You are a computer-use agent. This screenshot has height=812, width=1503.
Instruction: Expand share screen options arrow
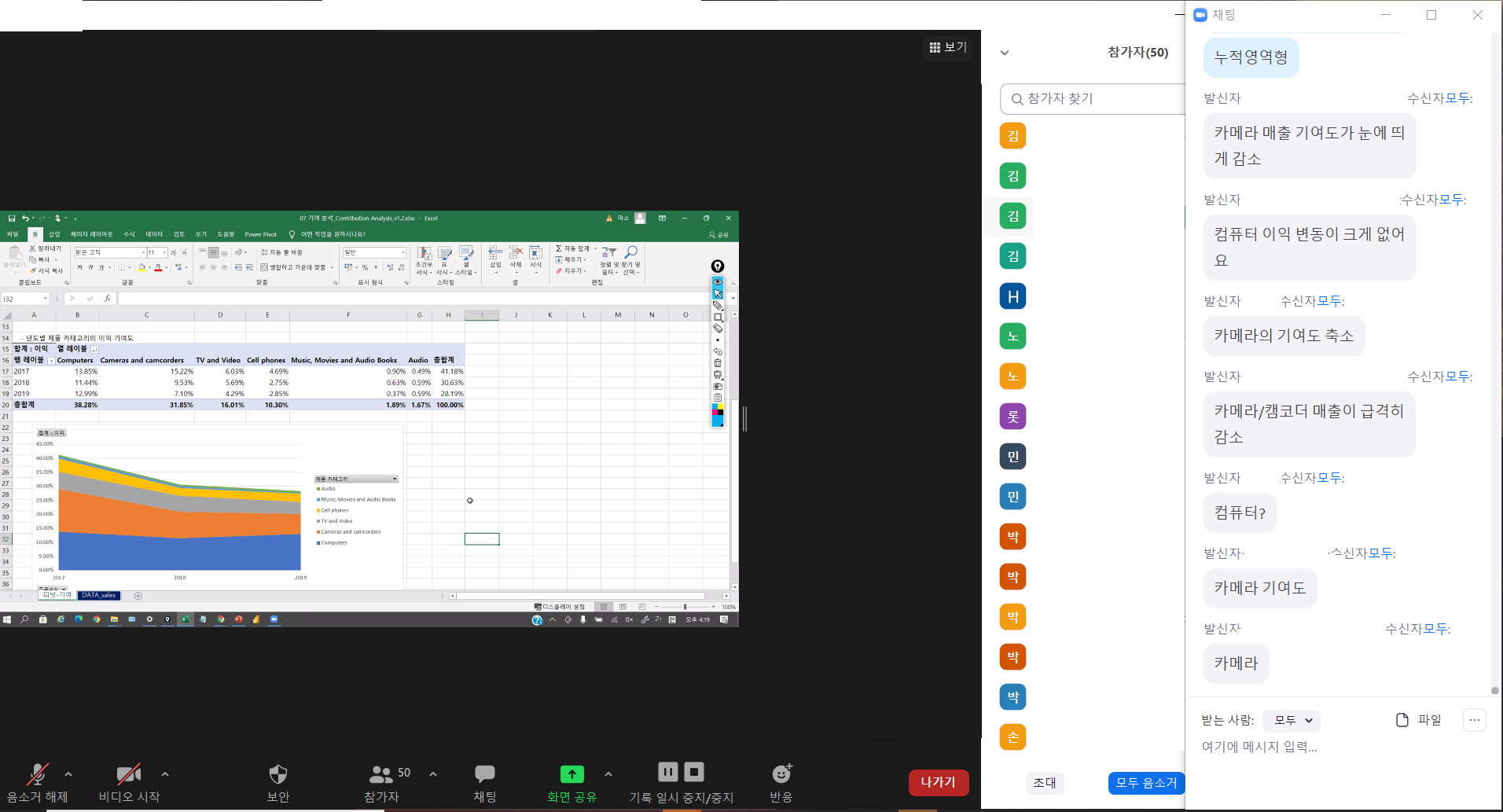pos(608,774)
